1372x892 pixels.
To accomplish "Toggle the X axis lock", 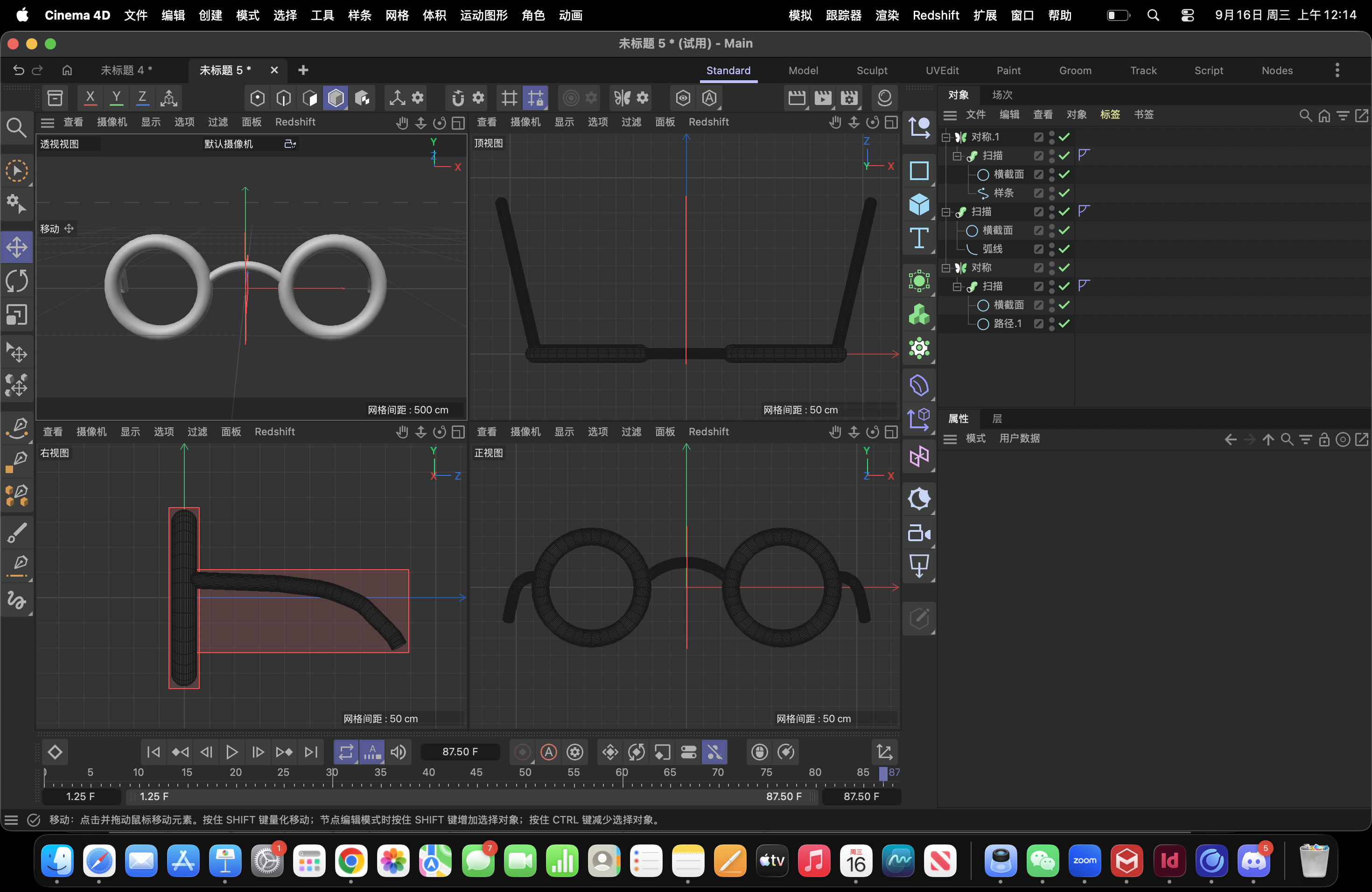I will point(90,98).
